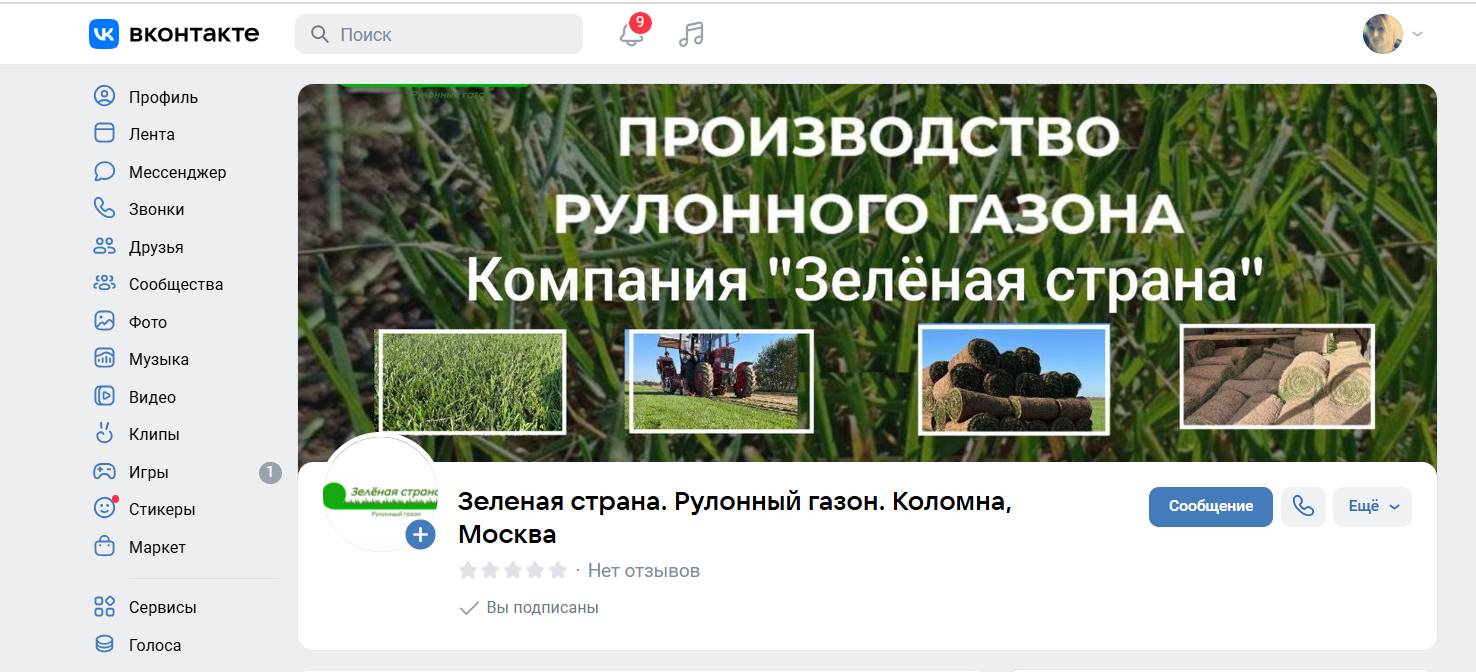Click the Звонки phone icon in sidebar

(105, 209)
